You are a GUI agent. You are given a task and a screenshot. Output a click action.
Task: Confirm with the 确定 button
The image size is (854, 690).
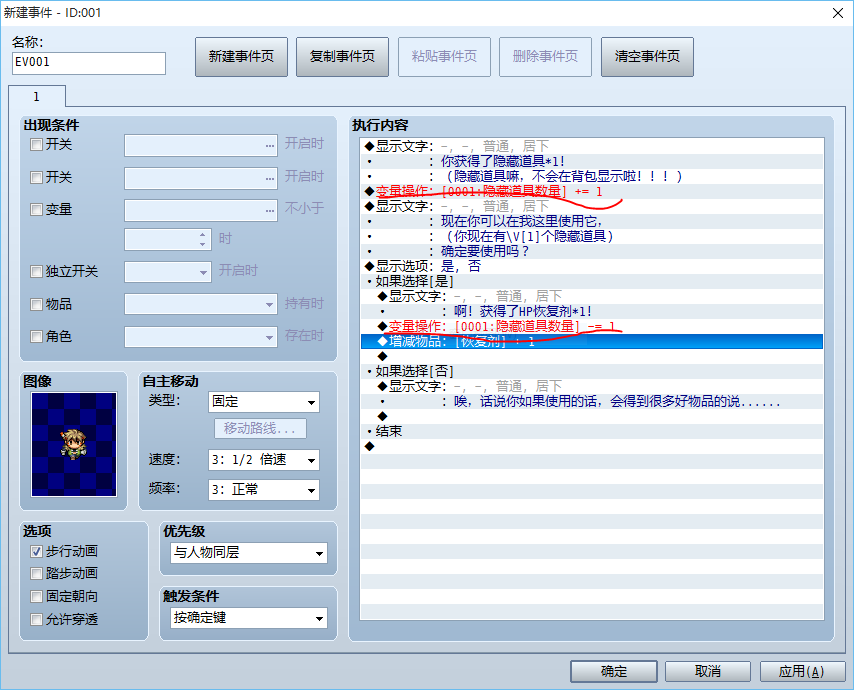614,671
